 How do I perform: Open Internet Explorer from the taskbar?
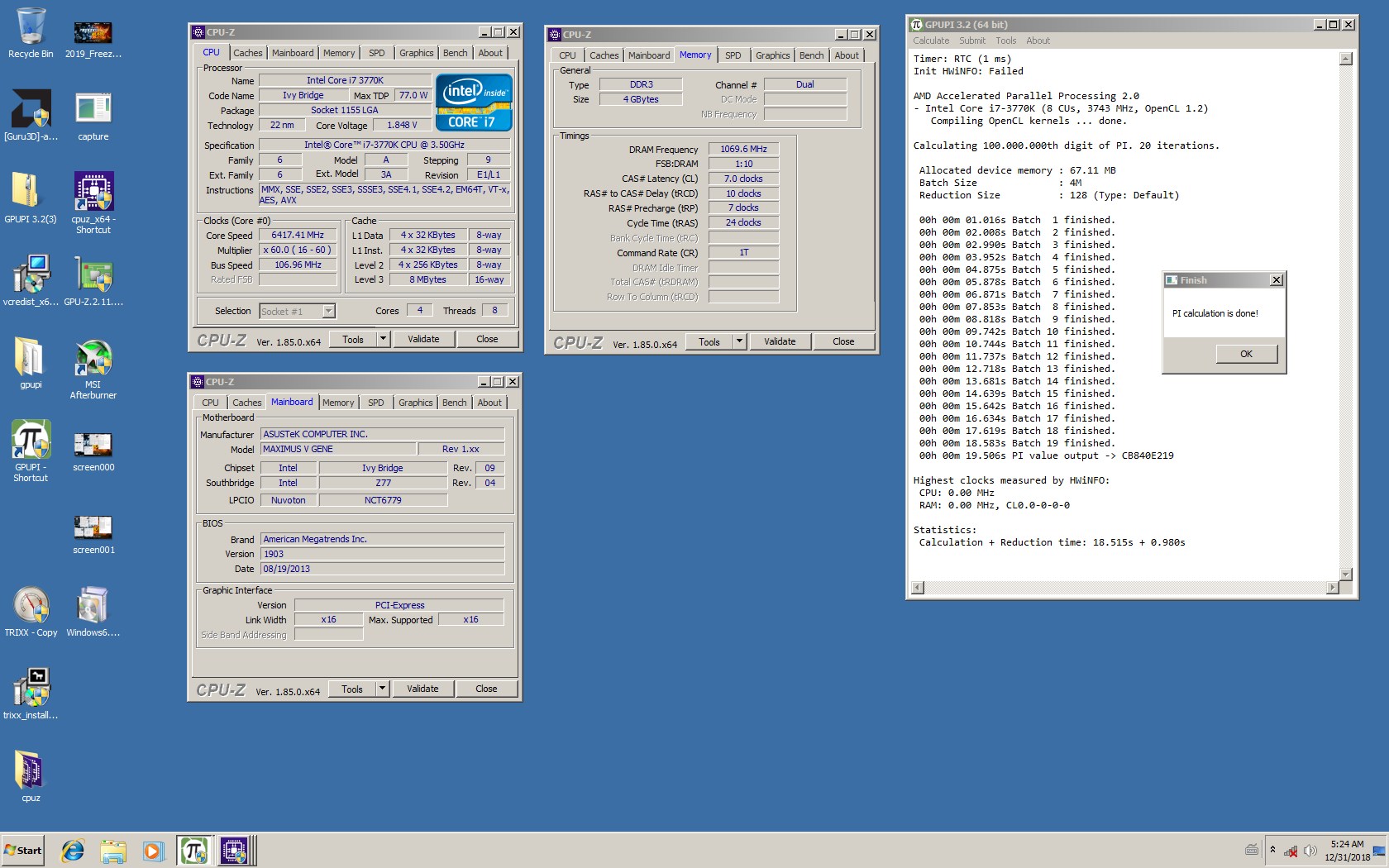(x=73, y=851)
